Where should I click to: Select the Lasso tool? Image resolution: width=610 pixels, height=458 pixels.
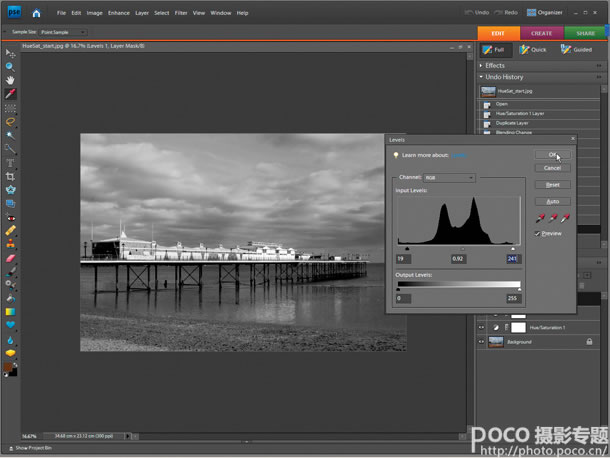click(9, 121)
